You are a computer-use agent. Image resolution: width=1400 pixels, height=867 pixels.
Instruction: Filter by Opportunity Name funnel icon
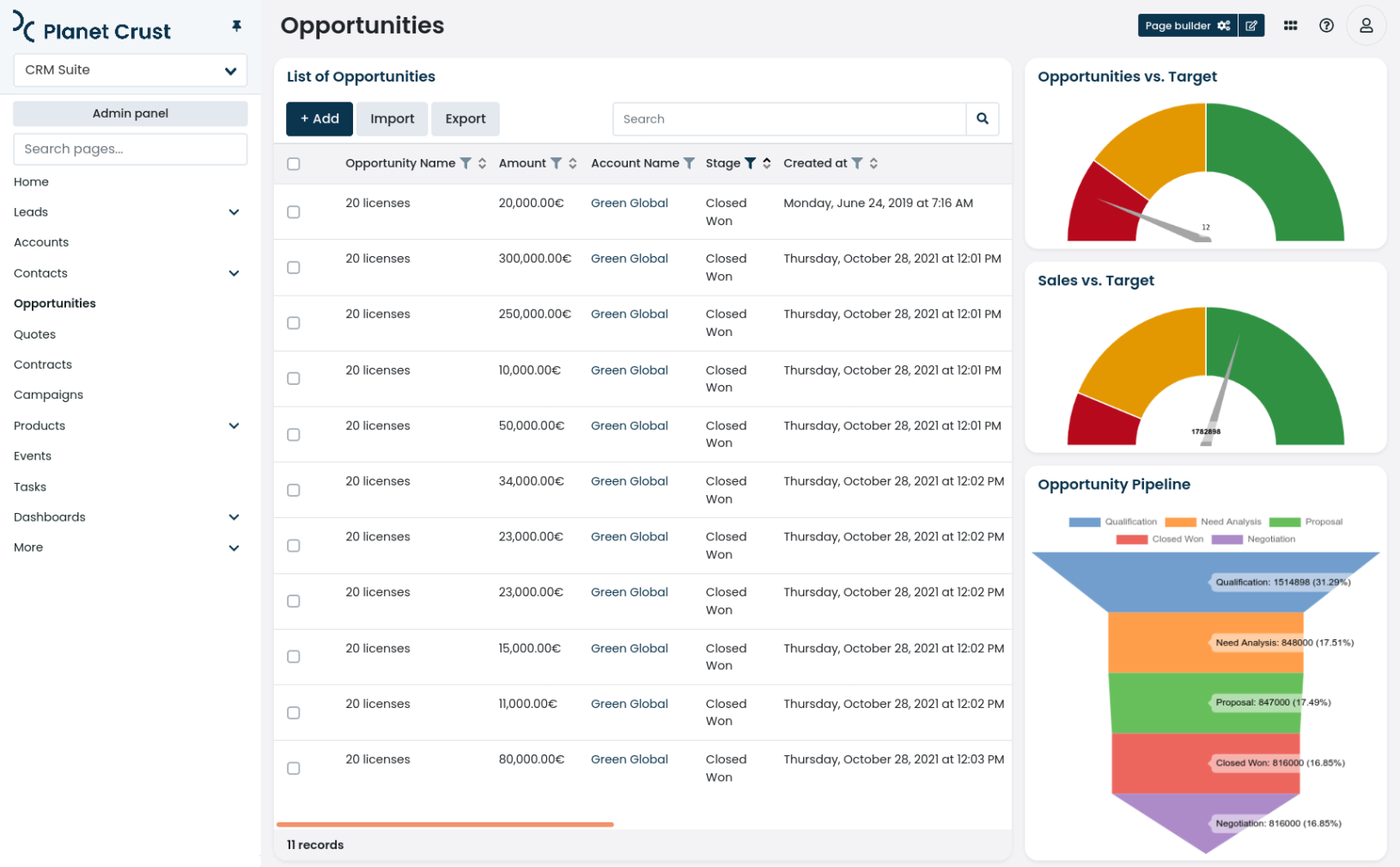coord(466,163)
